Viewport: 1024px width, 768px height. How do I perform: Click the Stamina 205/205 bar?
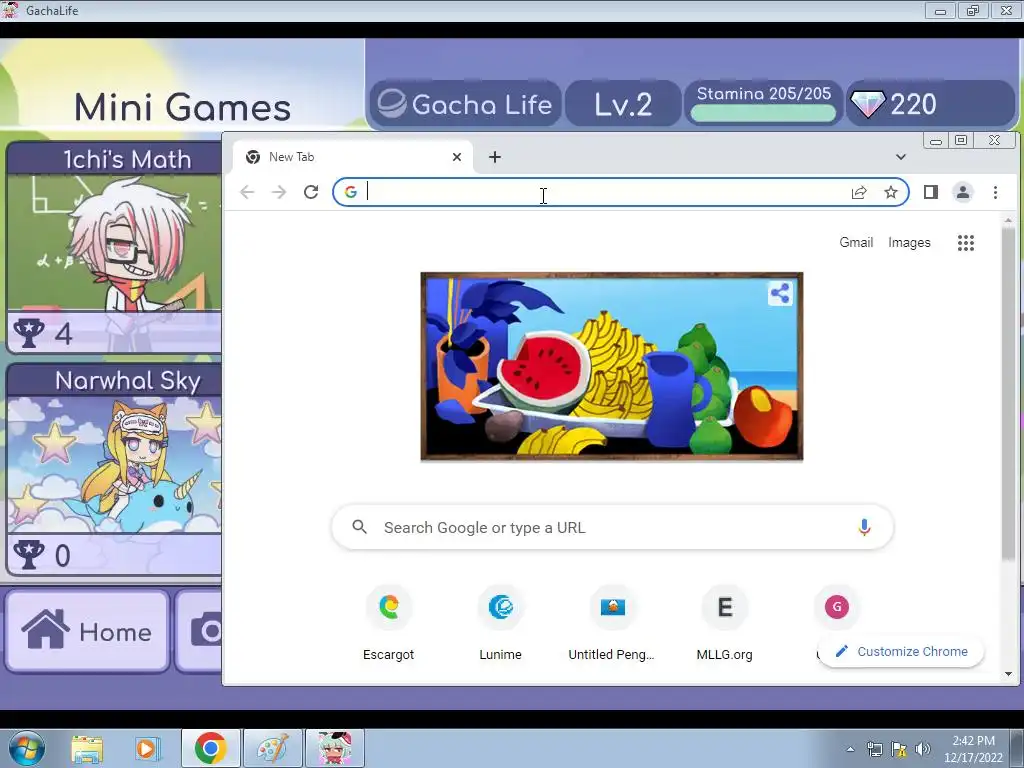click(x=763, y=104)
